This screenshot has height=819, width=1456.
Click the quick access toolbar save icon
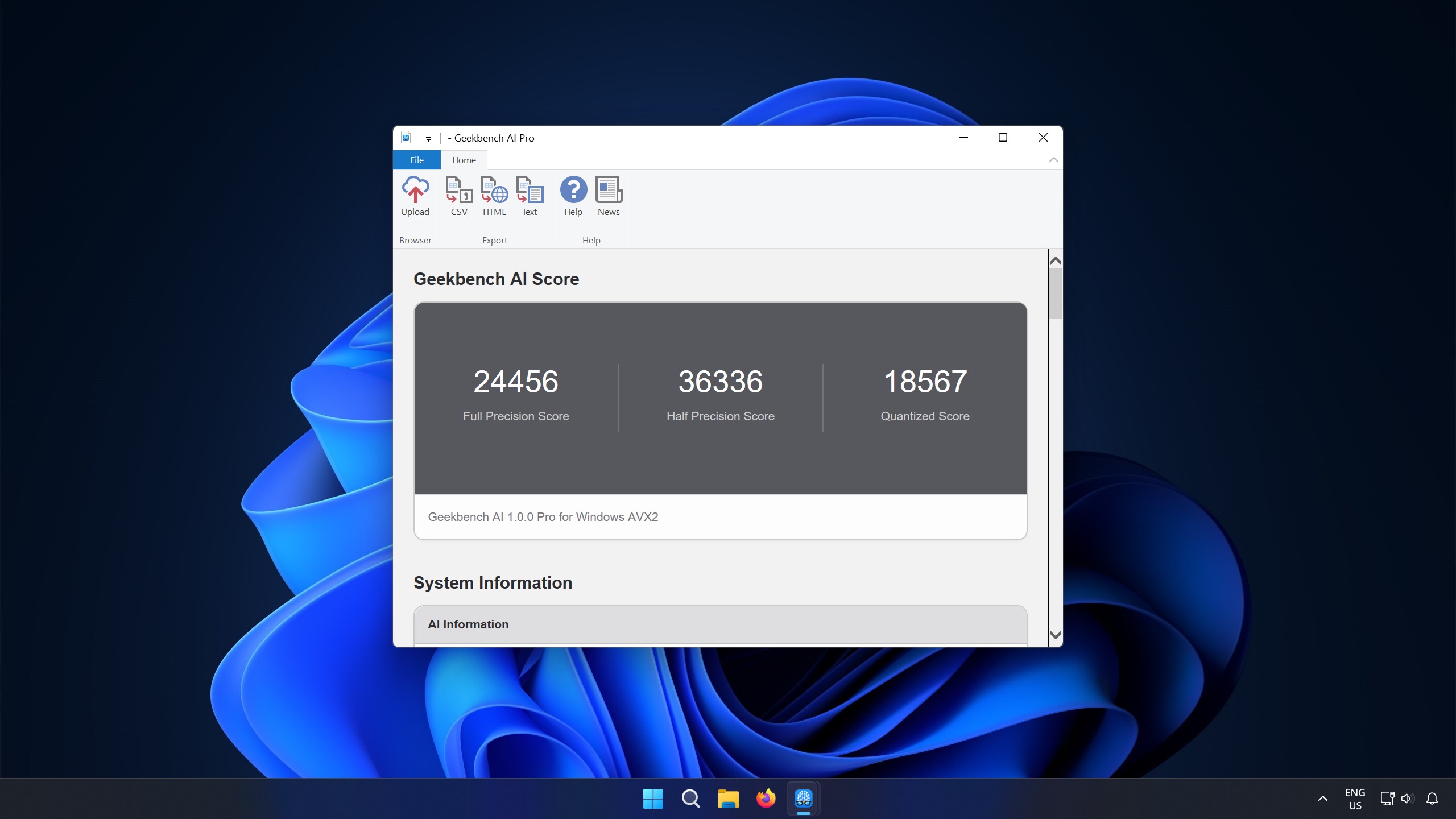pos(406,137)
